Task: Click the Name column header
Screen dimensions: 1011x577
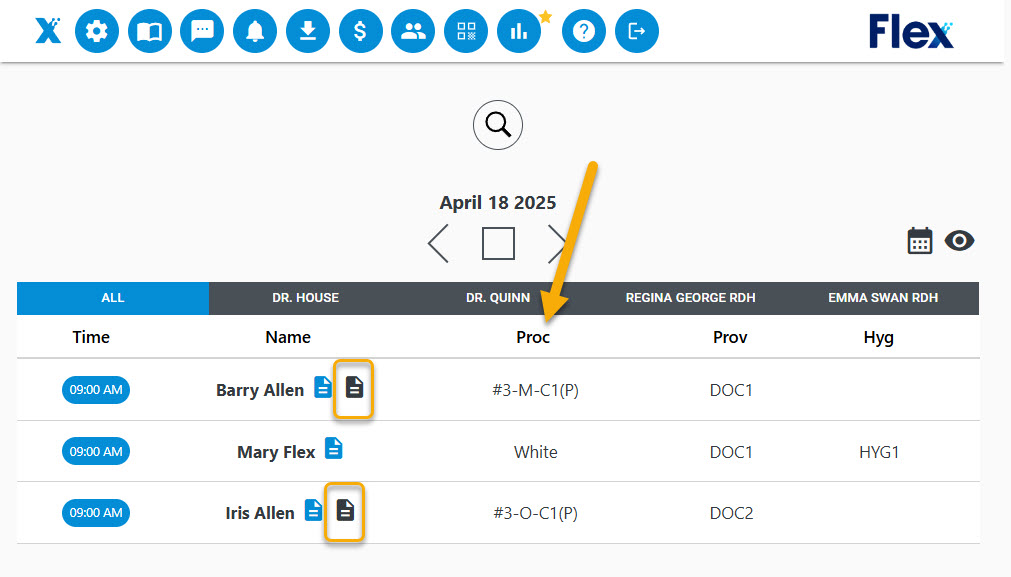Action: [x=288, y=337]
